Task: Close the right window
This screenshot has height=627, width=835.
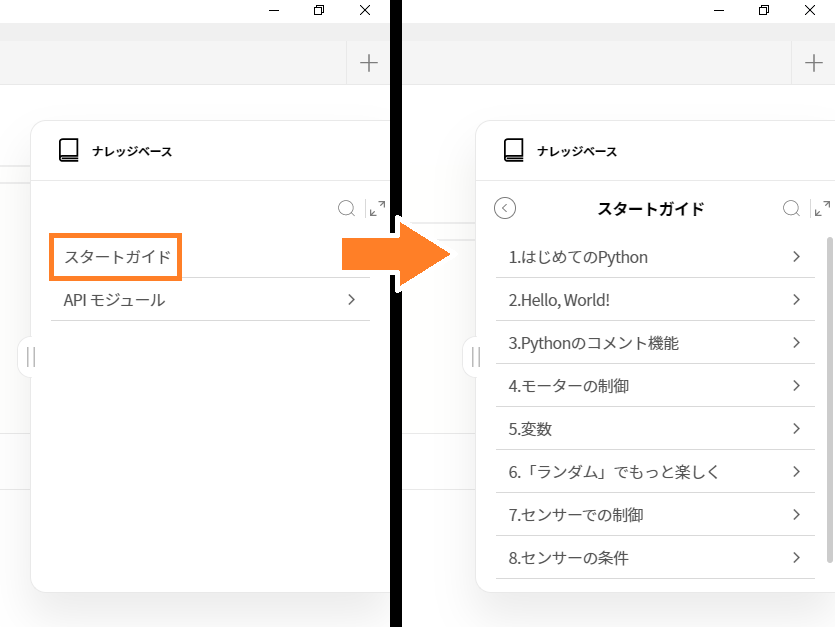Action: 810,10
